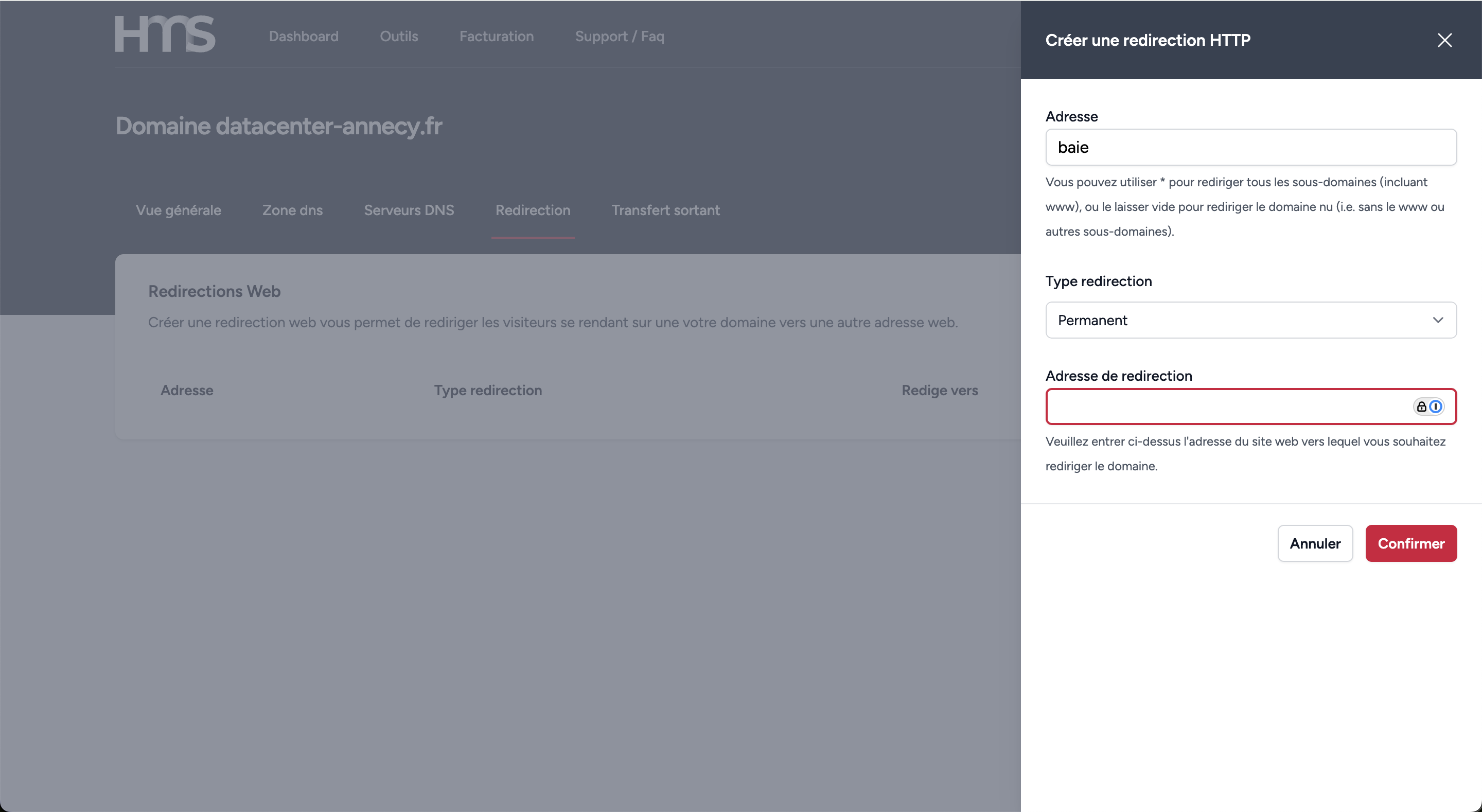Click the 'Redirections Web' section heading

point(214,291)
